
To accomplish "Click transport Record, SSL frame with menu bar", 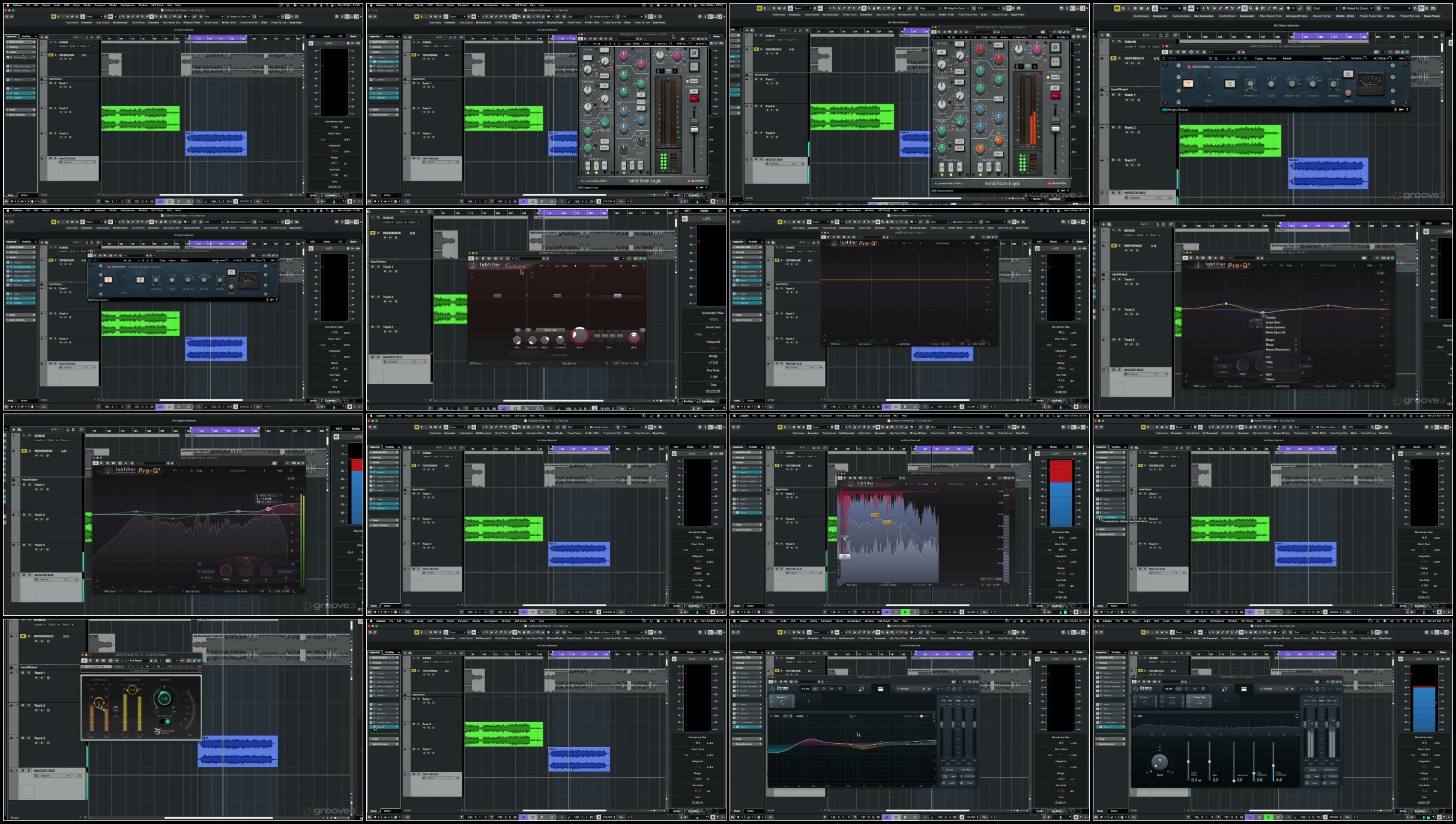I will (552, 201).
